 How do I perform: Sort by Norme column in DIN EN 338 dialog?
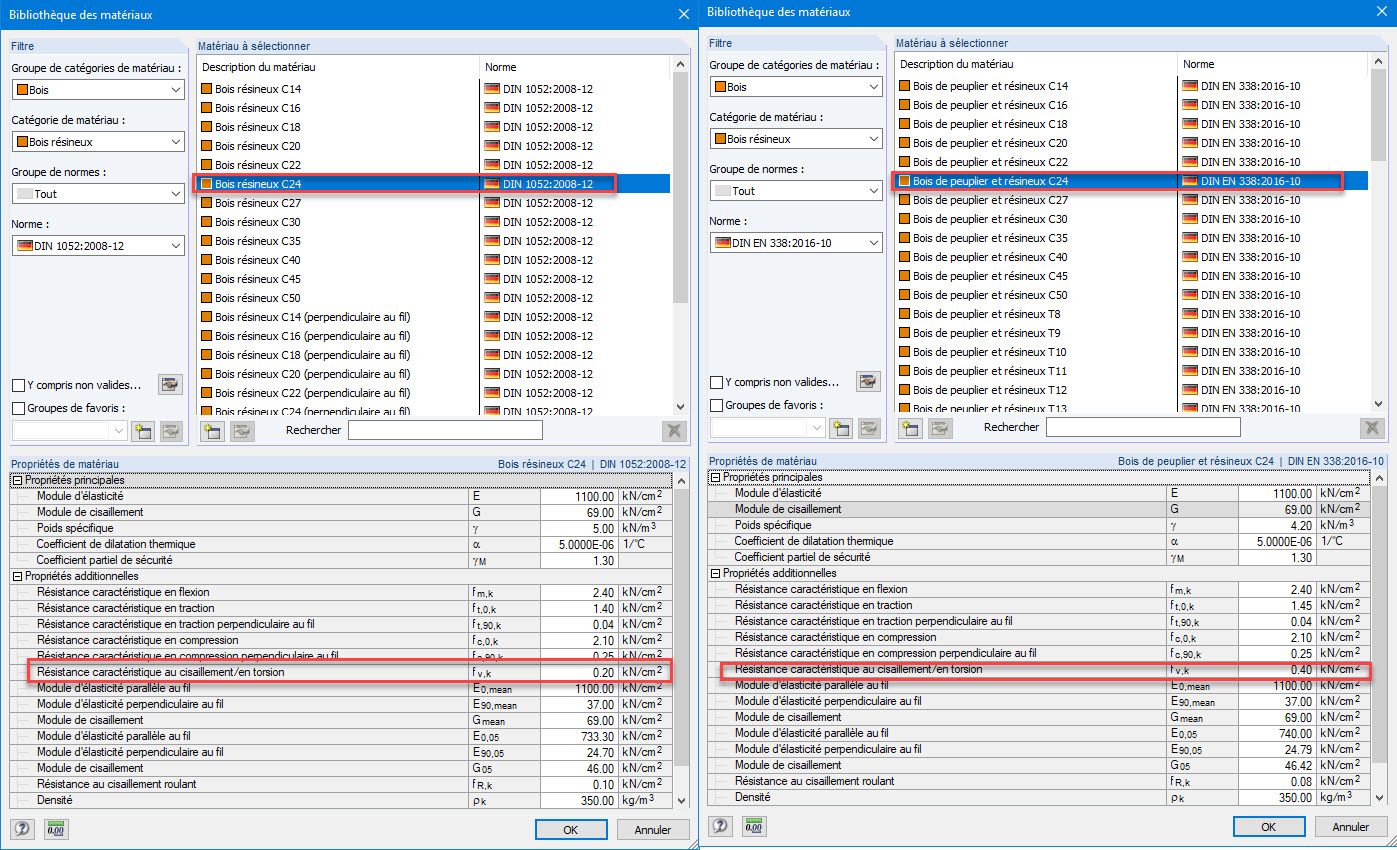click(1274, 64)
